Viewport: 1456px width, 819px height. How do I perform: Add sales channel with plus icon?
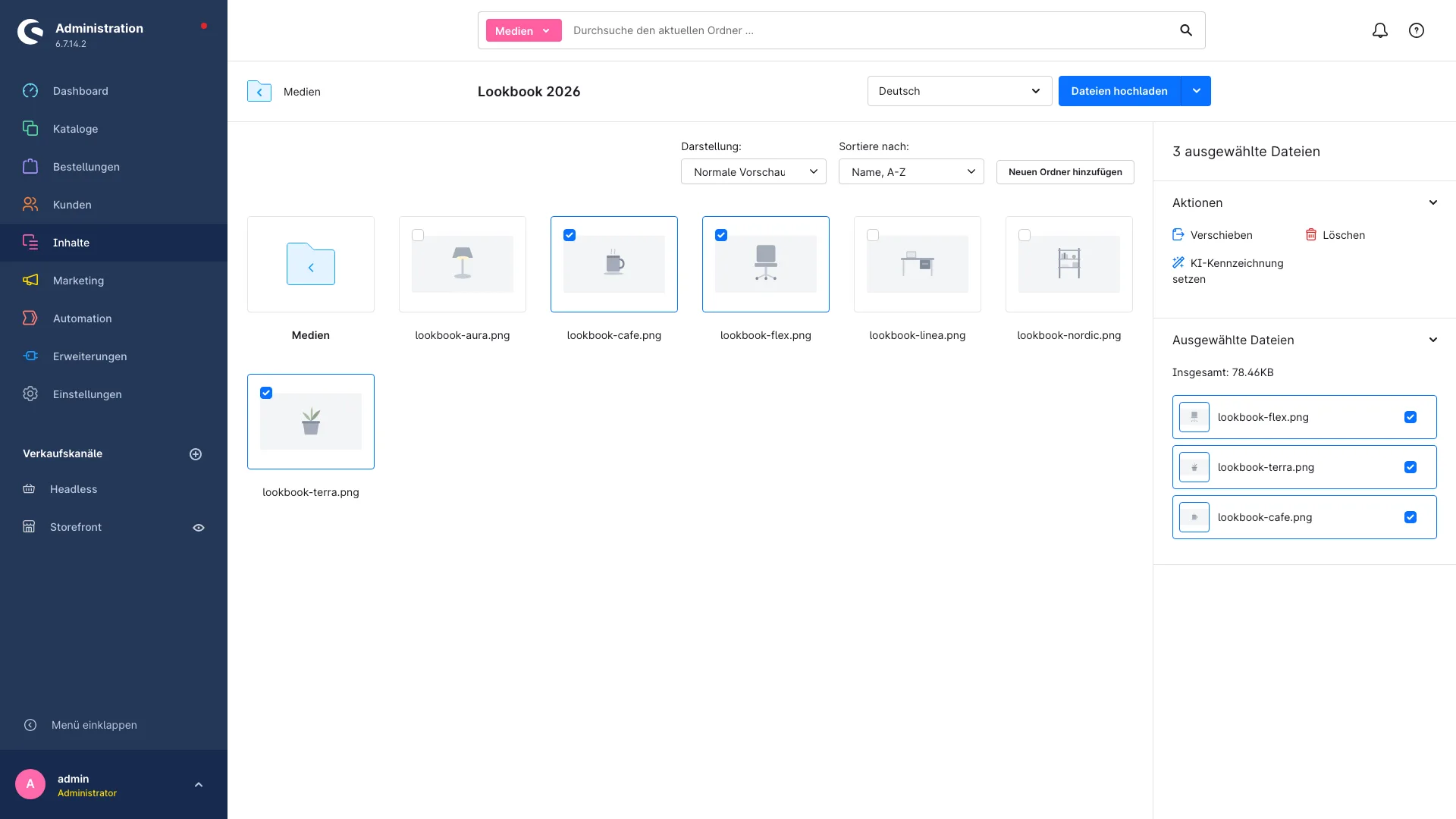[x=196, y=454]
